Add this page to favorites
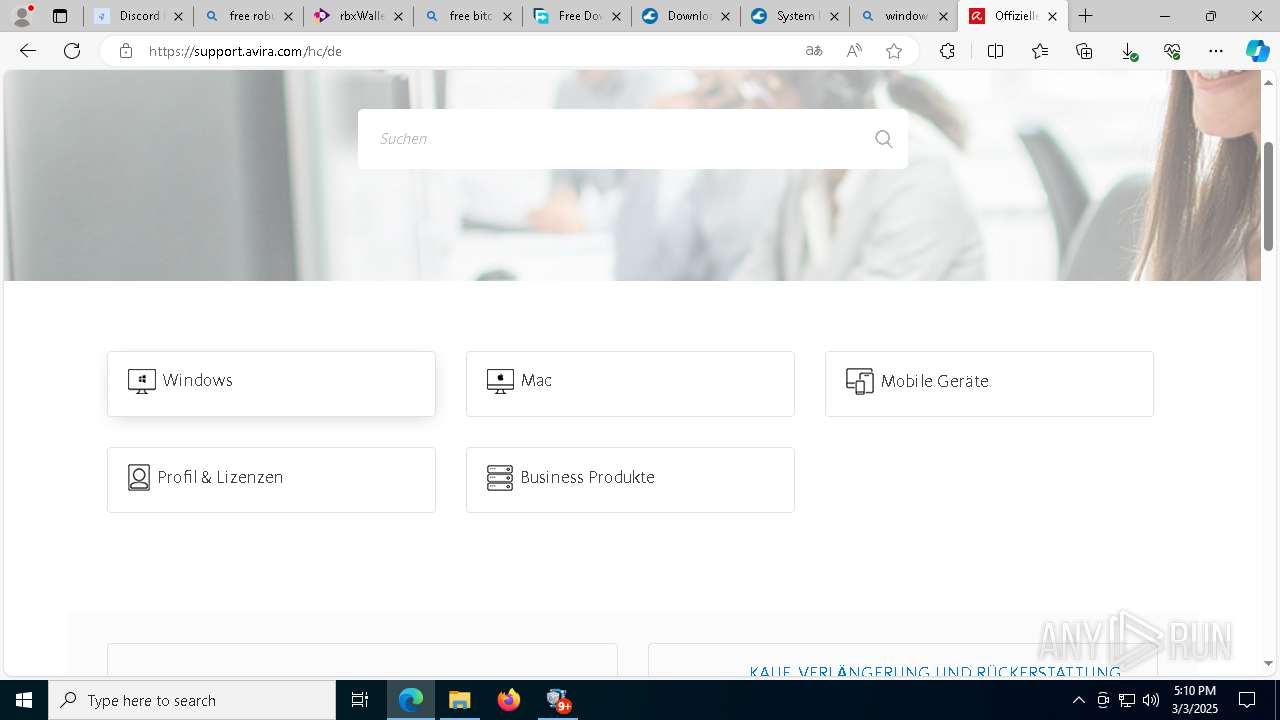The image size is (1280, 720). click(x=894, y=51)
